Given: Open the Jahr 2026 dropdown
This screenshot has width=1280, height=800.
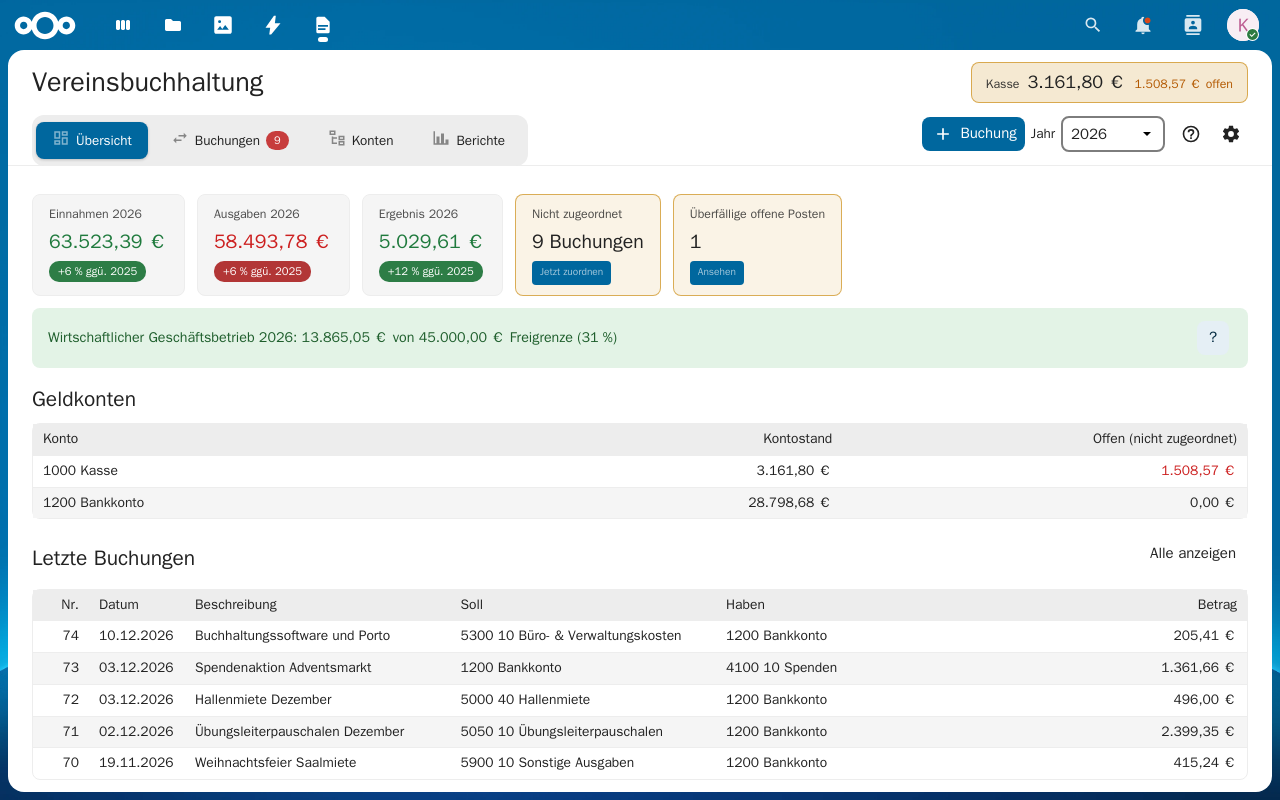Looking at the screenshot, I should tap(1113, 134).
